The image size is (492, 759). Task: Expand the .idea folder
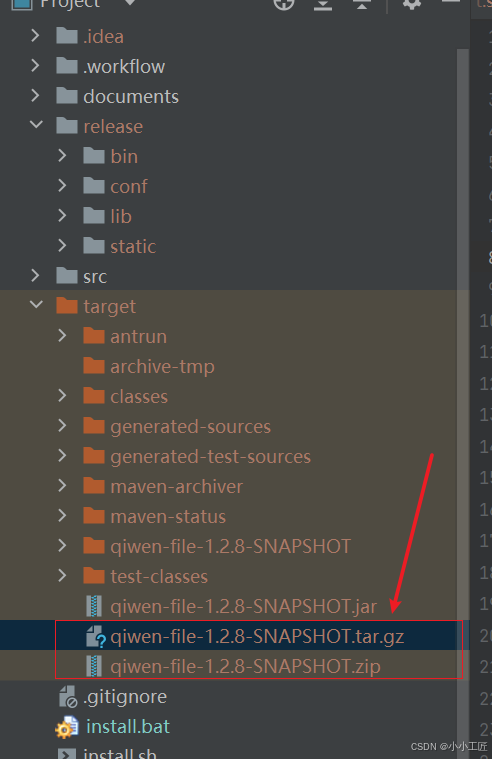pos(35,35)
